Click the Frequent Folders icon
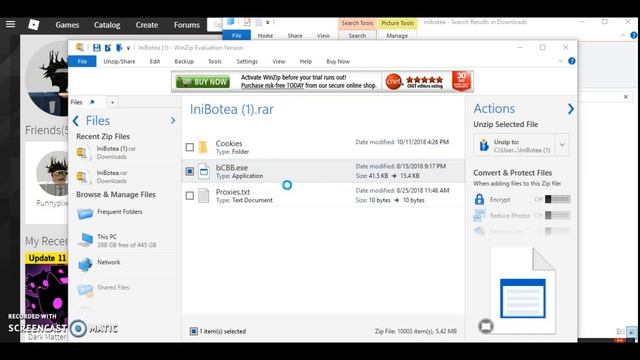Viewport: 640px width, 360px height. [x=85, y=213]
